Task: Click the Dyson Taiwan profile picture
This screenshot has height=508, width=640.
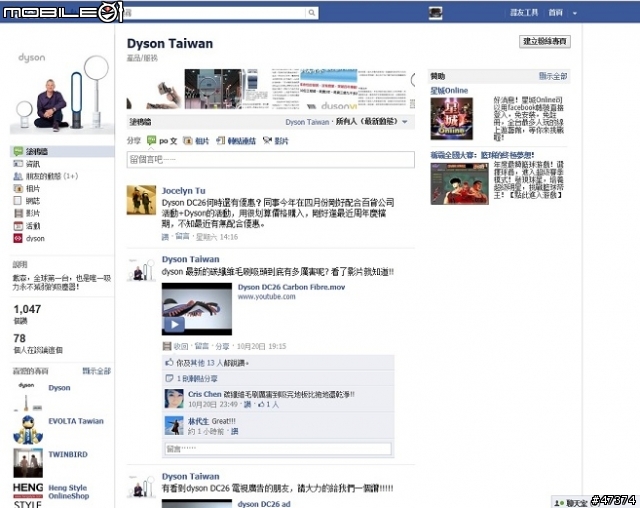Action: 62,92
